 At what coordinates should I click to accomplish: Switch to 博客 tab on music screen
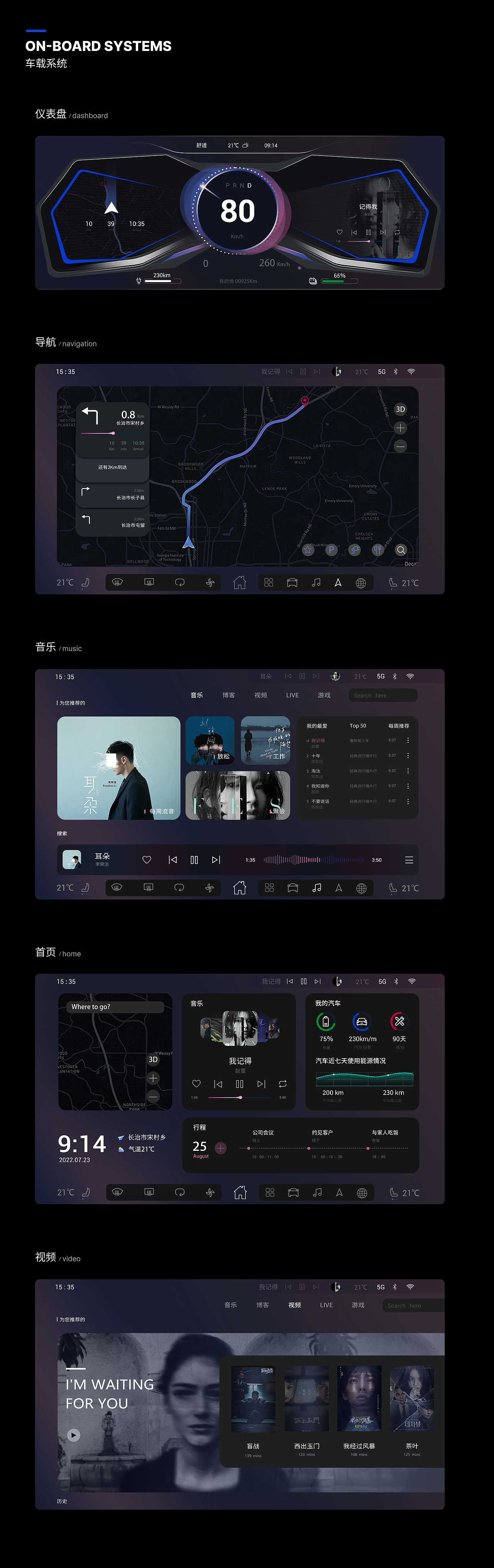(x=229, y=695)
